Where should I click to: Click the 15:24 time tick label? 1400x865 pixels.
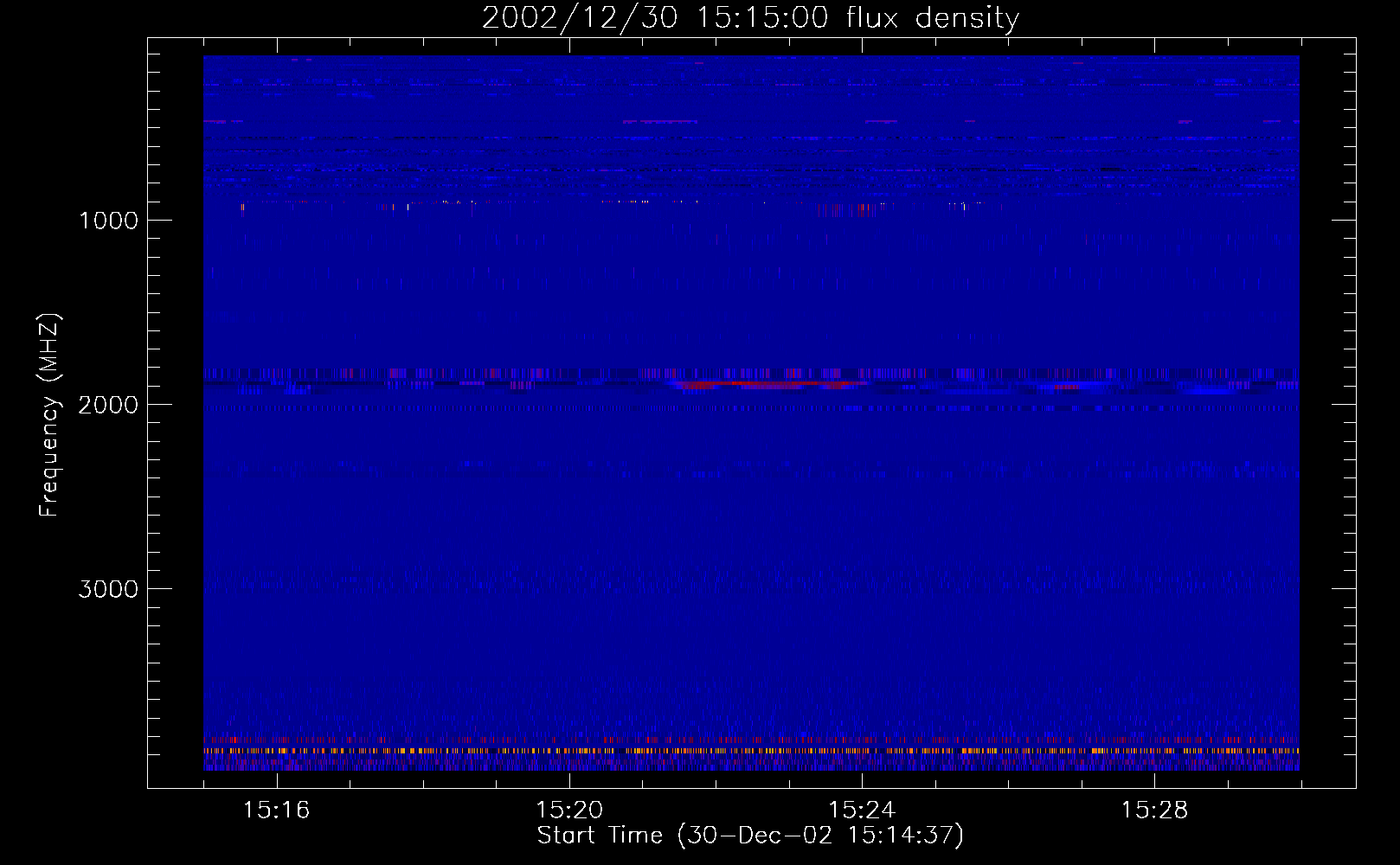(x=862, y=811)
